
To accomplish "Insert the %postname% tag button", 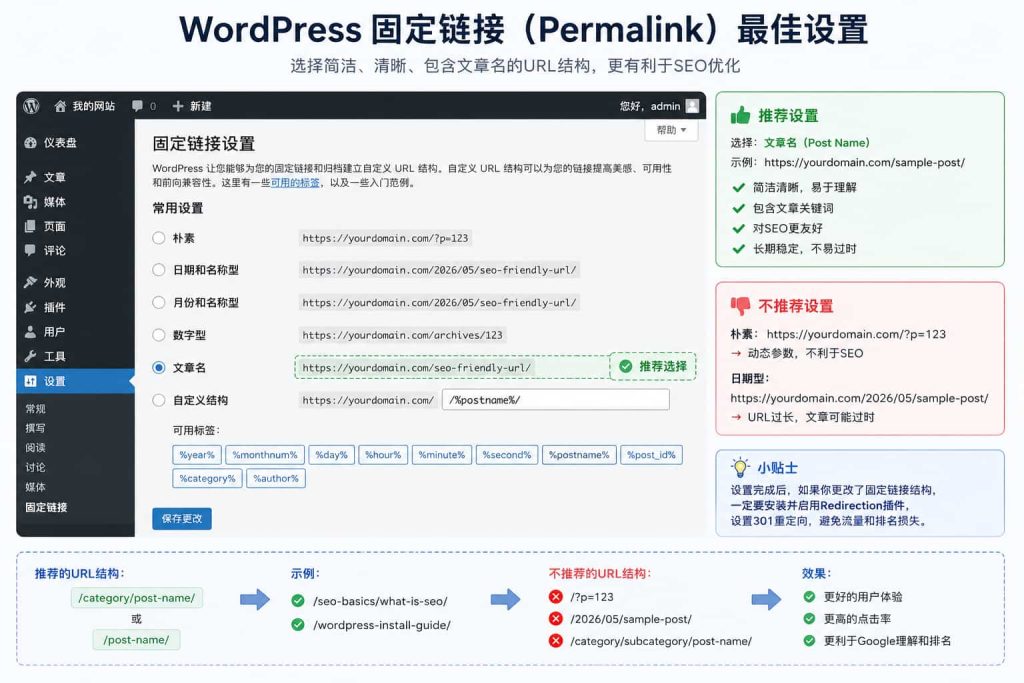I will coord(579,454).
